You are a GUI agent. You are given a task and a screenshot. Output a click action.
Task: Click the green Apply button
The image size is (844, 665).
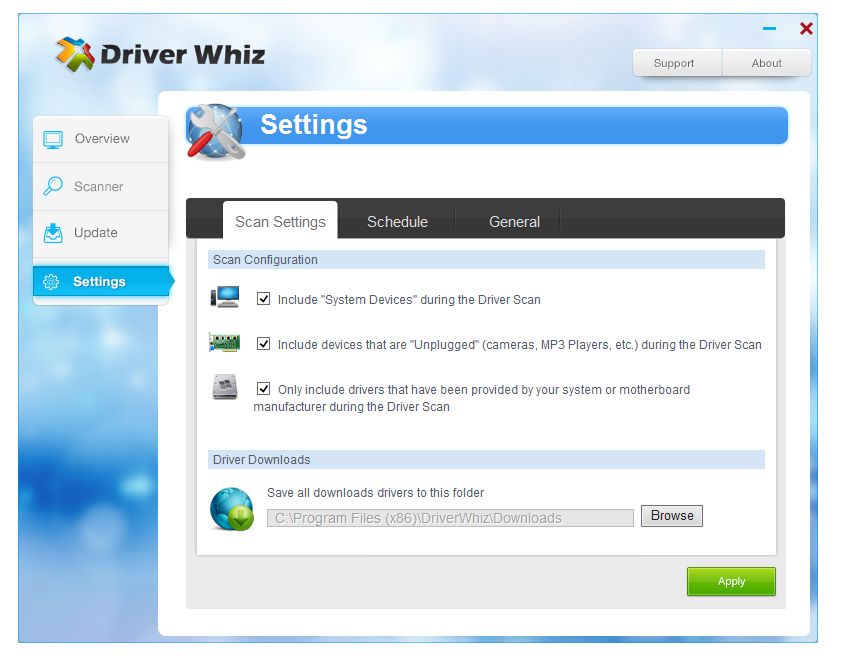731,582
